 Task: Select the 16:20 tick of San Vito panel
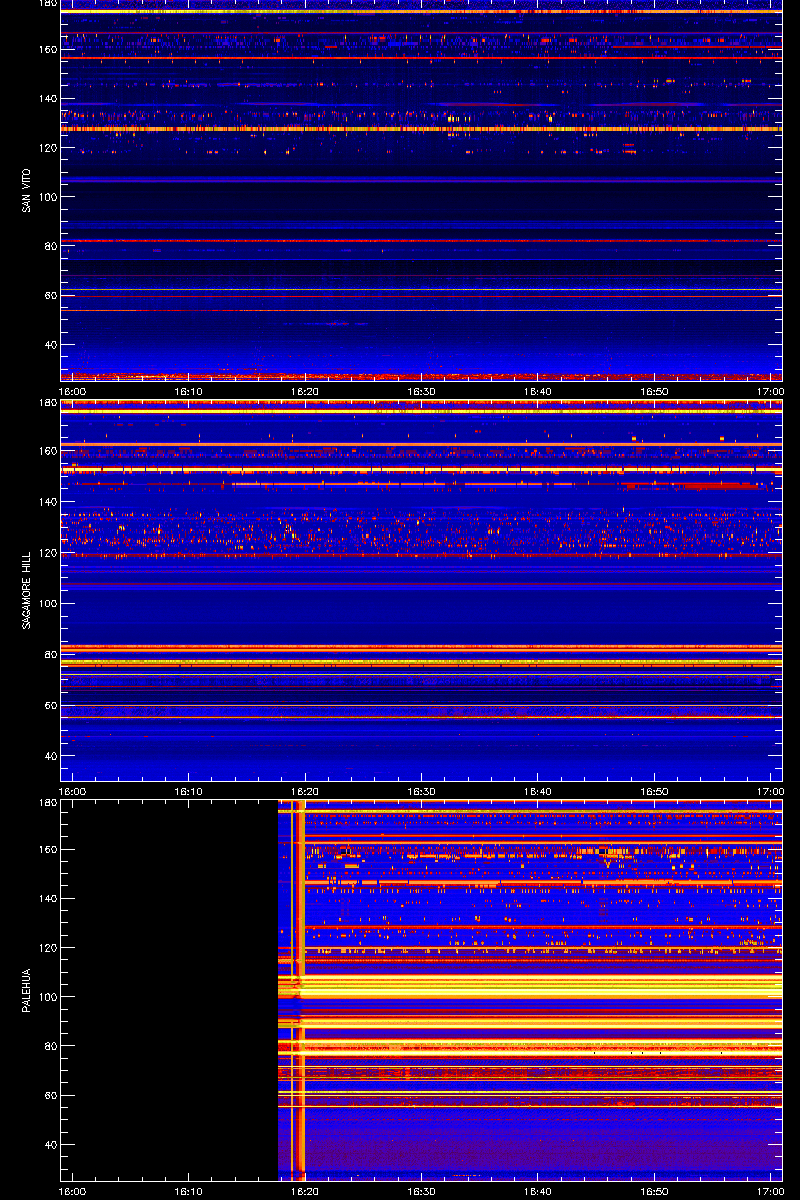coord(305,391)
